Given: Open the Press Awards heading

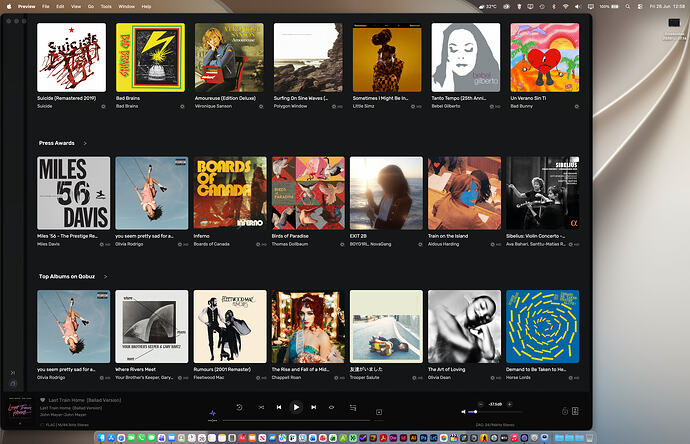Looking at the screenshot, I should (57, 143).
